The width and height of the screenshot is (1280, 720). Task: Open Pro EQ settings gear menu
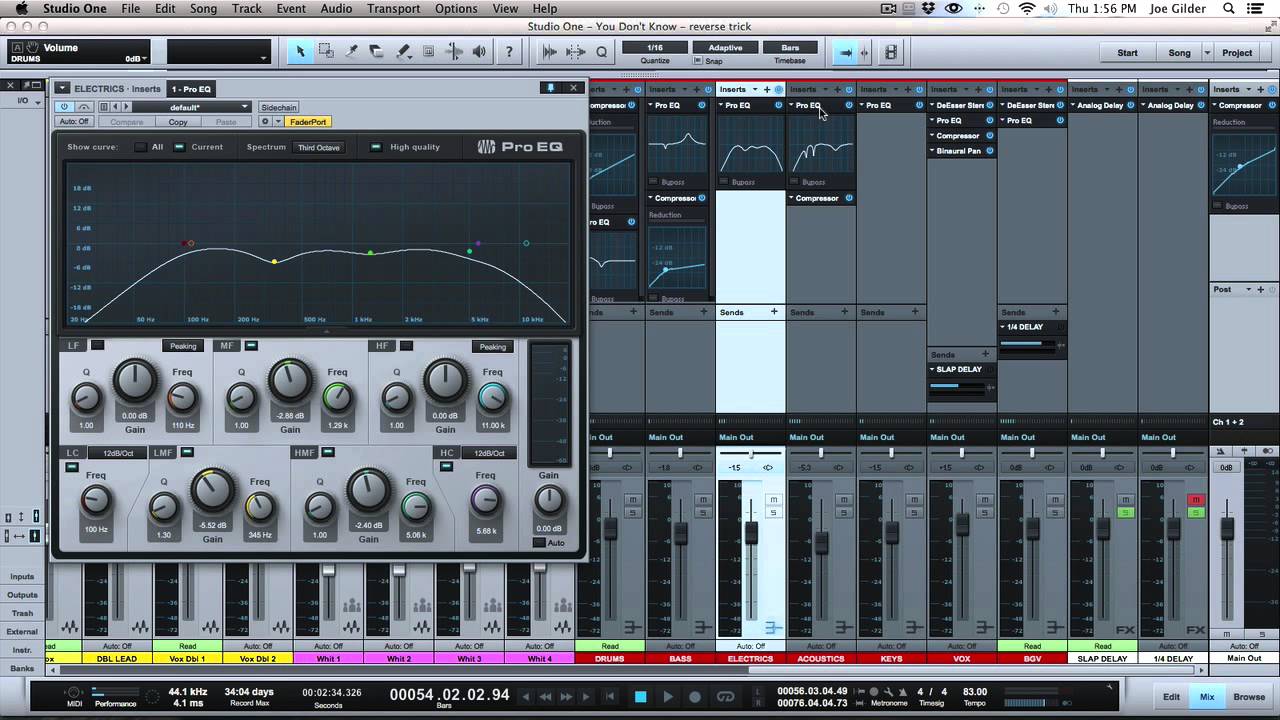click(x=265, y=122)
